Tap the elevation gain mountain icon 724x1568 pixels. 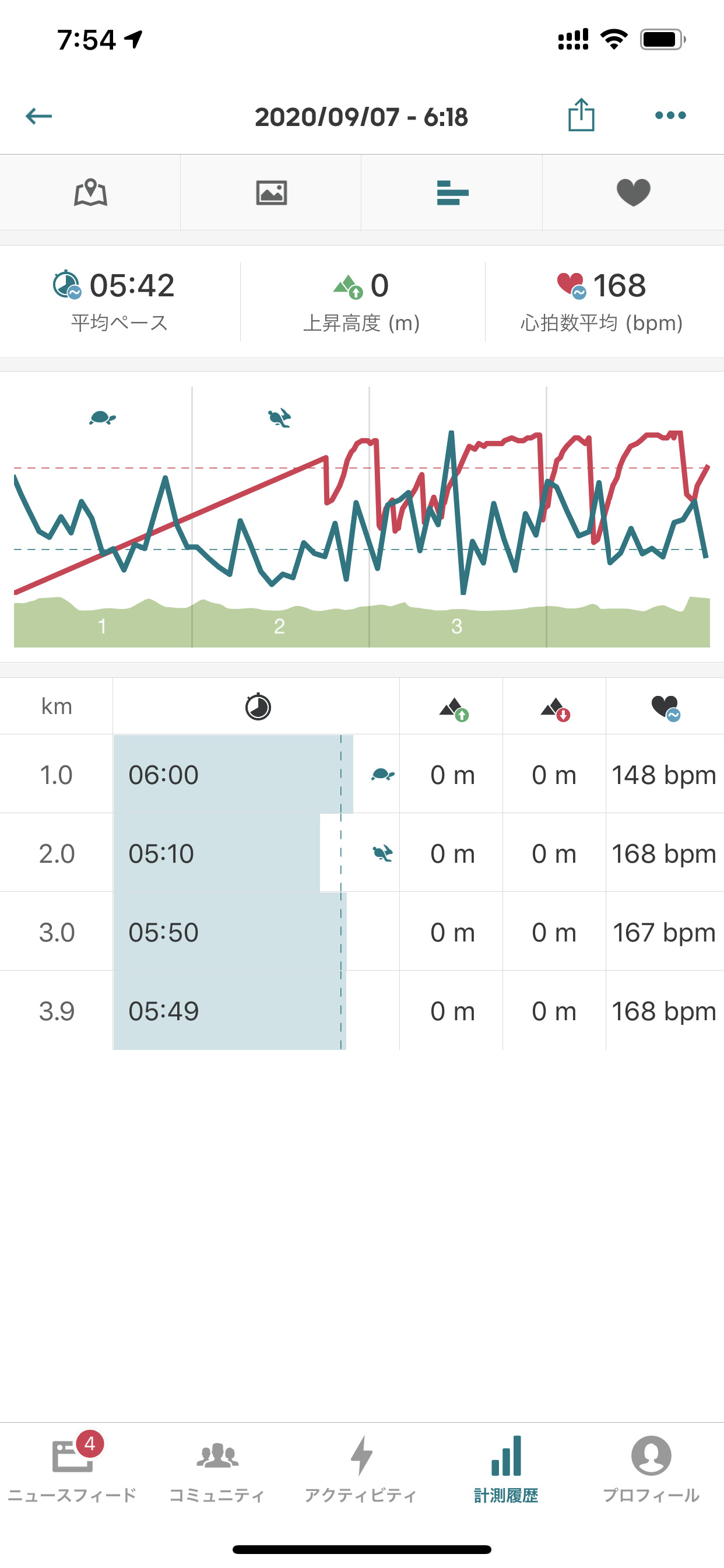pyautogui.click(x=348, y=286)
